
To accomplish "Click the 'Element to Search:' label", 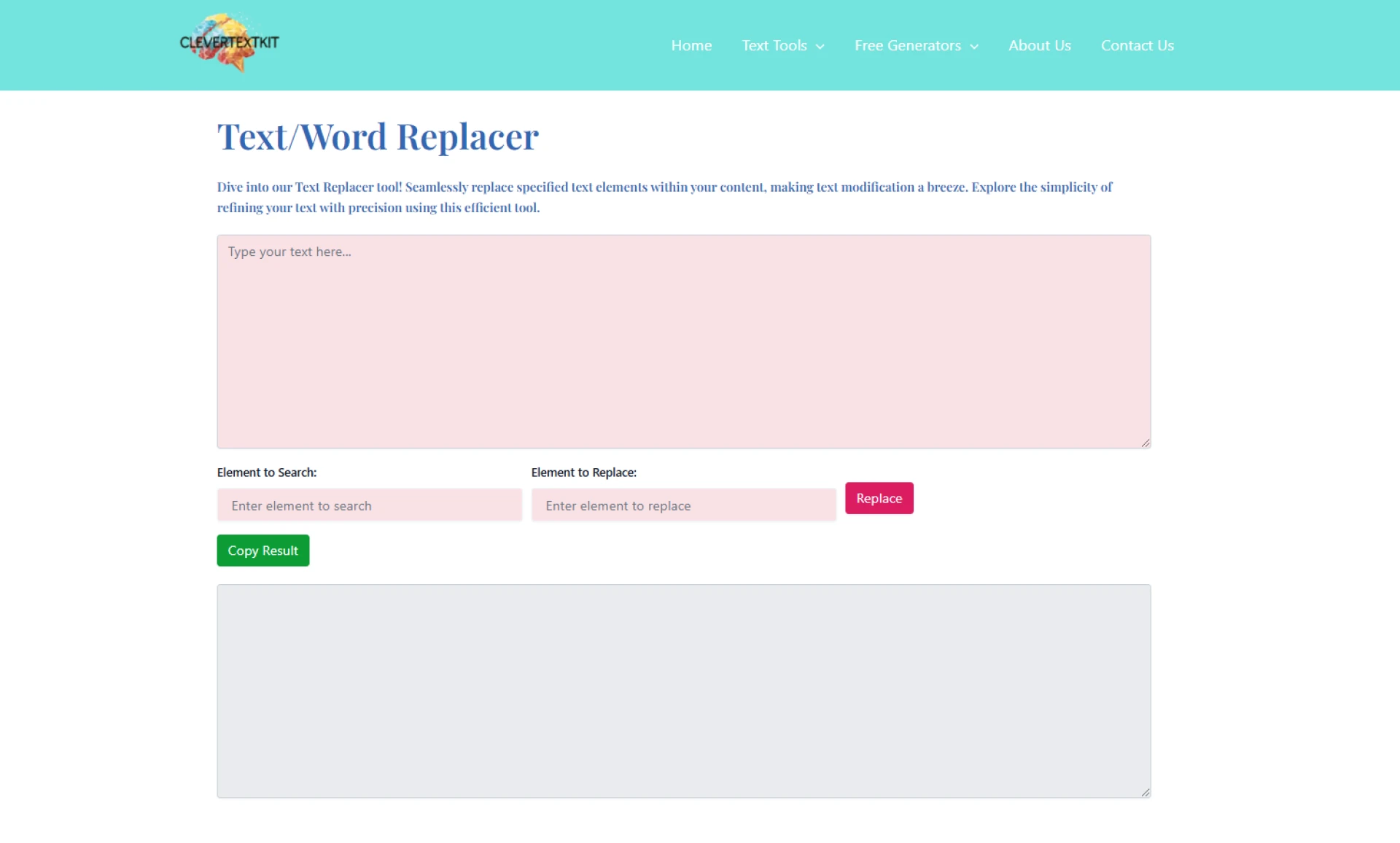I will [x=266, y=472].
